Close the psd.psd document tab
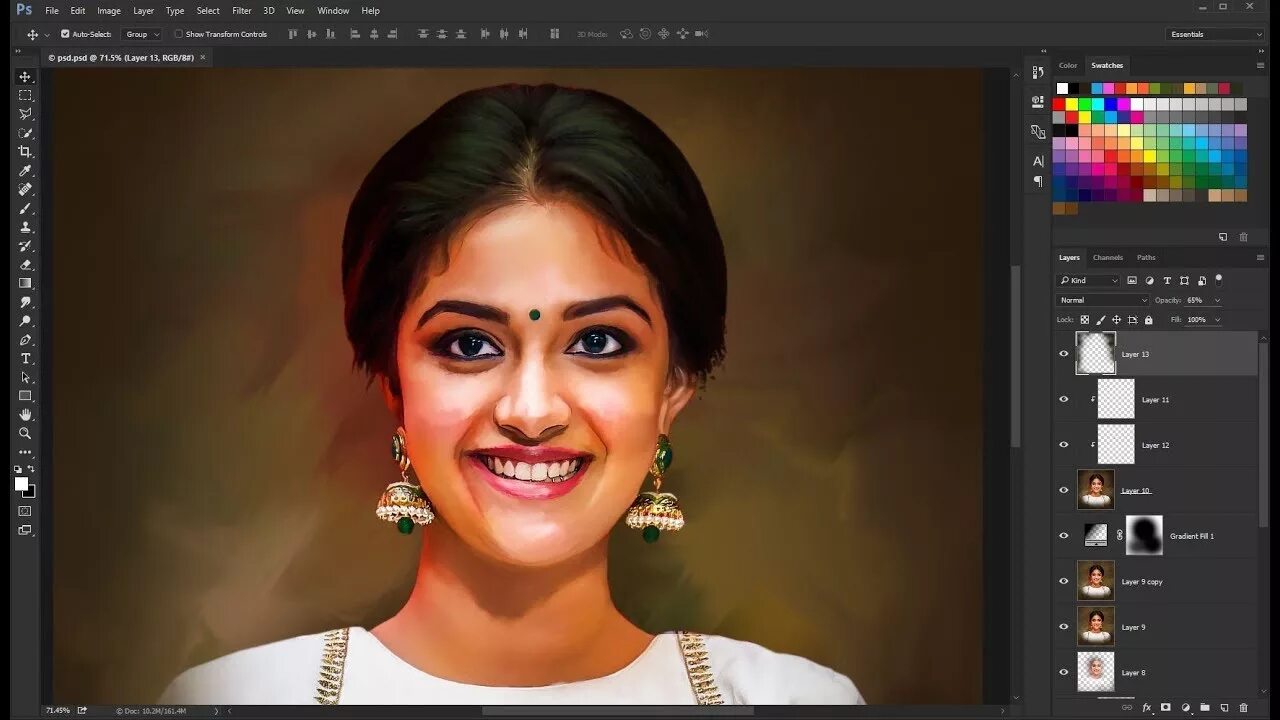The image size is (1280, 720). click(x=203, y=57)
